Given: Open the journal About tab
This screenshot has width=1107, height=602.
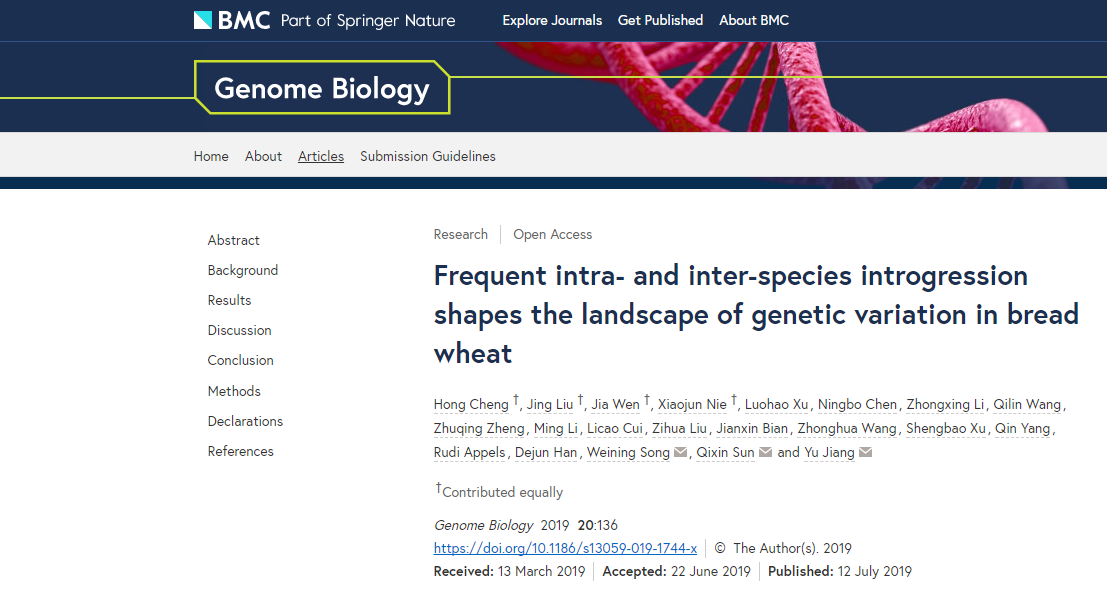Looking at the screenshot, I should click(x=263, y=156).
